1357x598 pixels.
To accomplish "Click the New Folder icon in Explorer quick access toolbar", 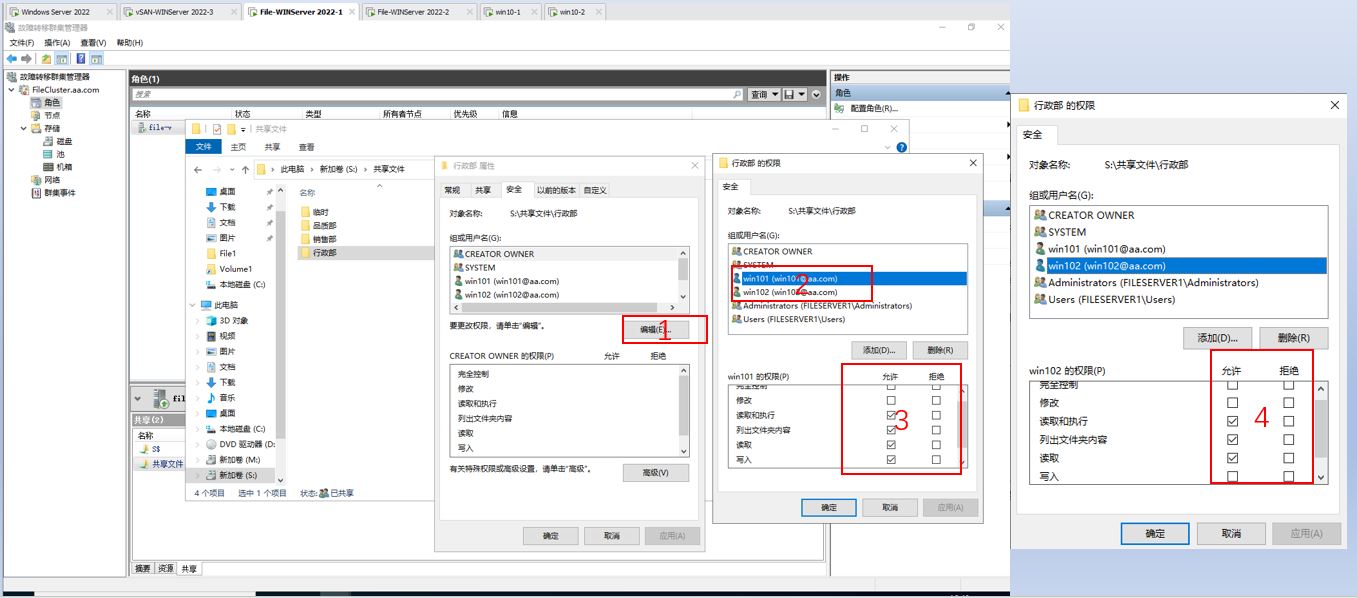I will click(232, 127).
